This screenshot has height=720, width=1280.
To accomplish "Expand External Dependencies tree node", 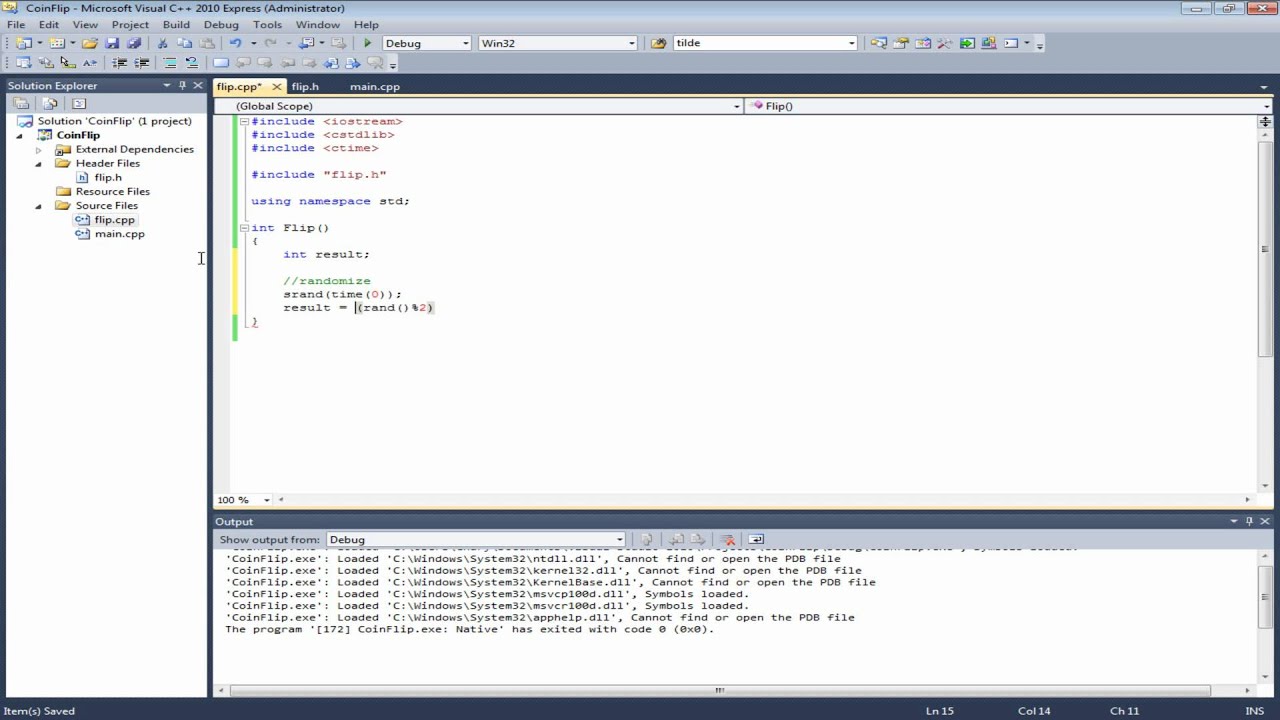I will 39,150.
